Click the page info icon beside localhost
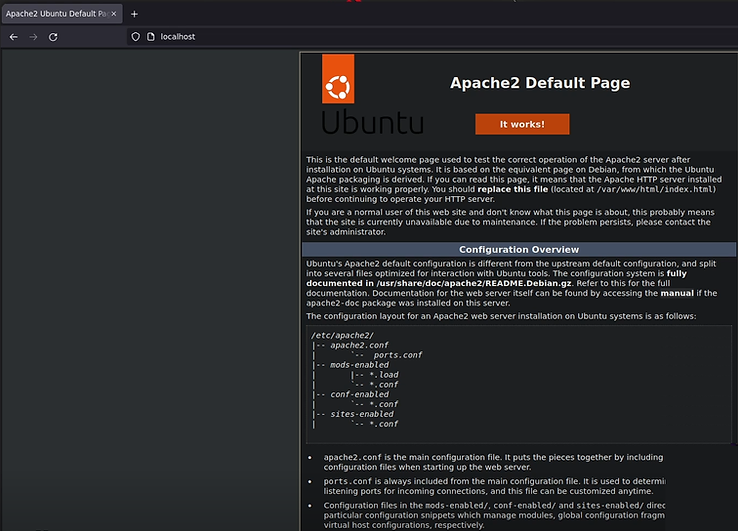The image size is (738, 531). pyautogui.click(x=151, y=37)
